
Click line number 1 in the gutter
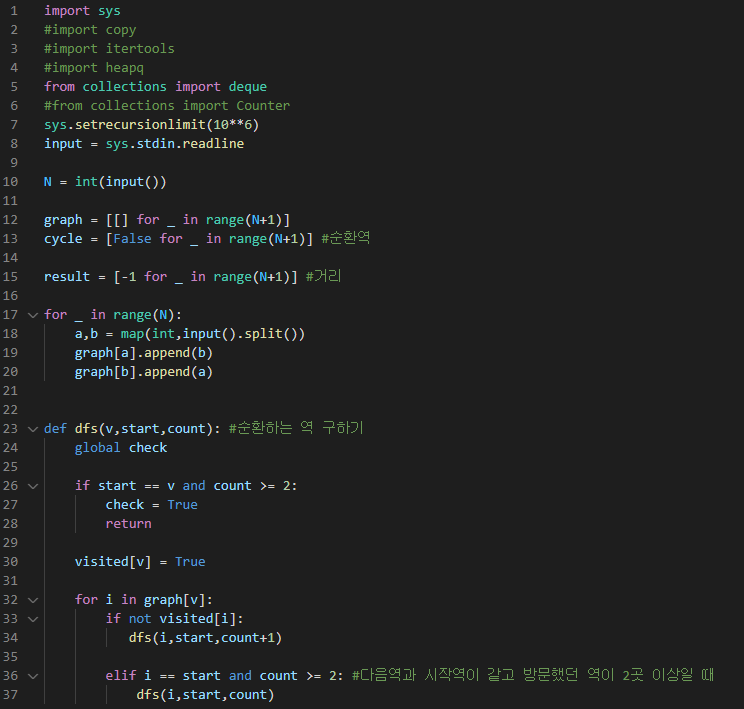click(x=14, y=11)
